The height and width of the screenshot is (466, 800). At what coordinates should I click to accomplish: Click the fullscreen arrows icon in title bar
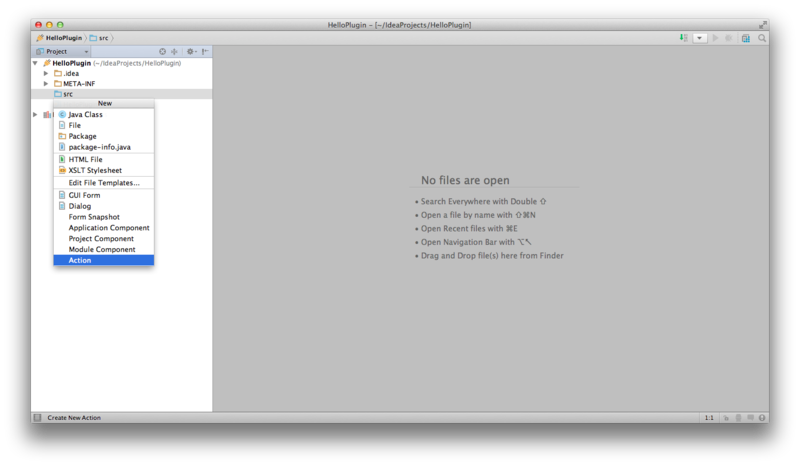pyautogui.click(x=763, y=24)
